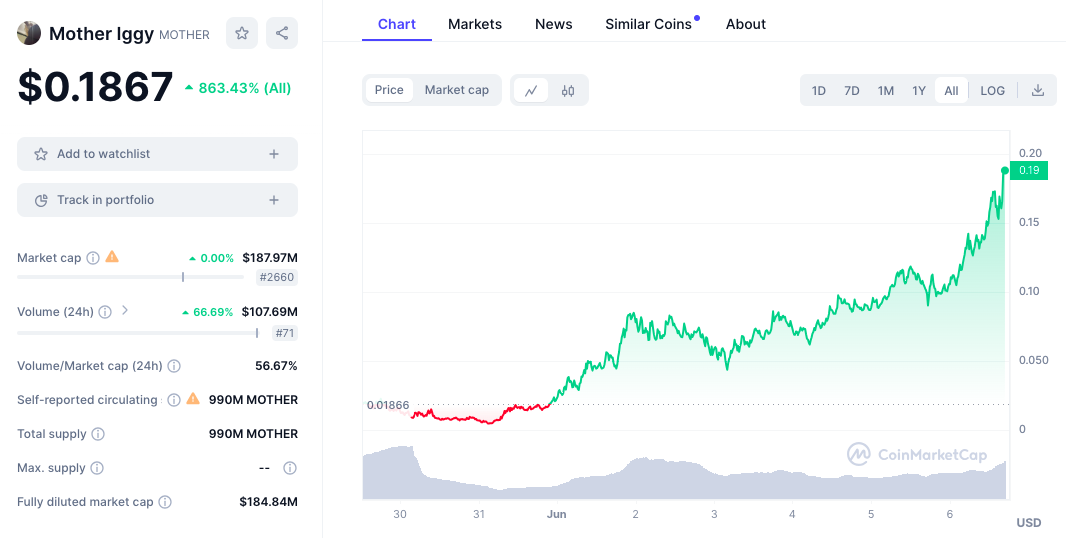Click the MOTHER ticker symbol
The width and height of the screenshot is (1066, 538).
tap(184, 35)
